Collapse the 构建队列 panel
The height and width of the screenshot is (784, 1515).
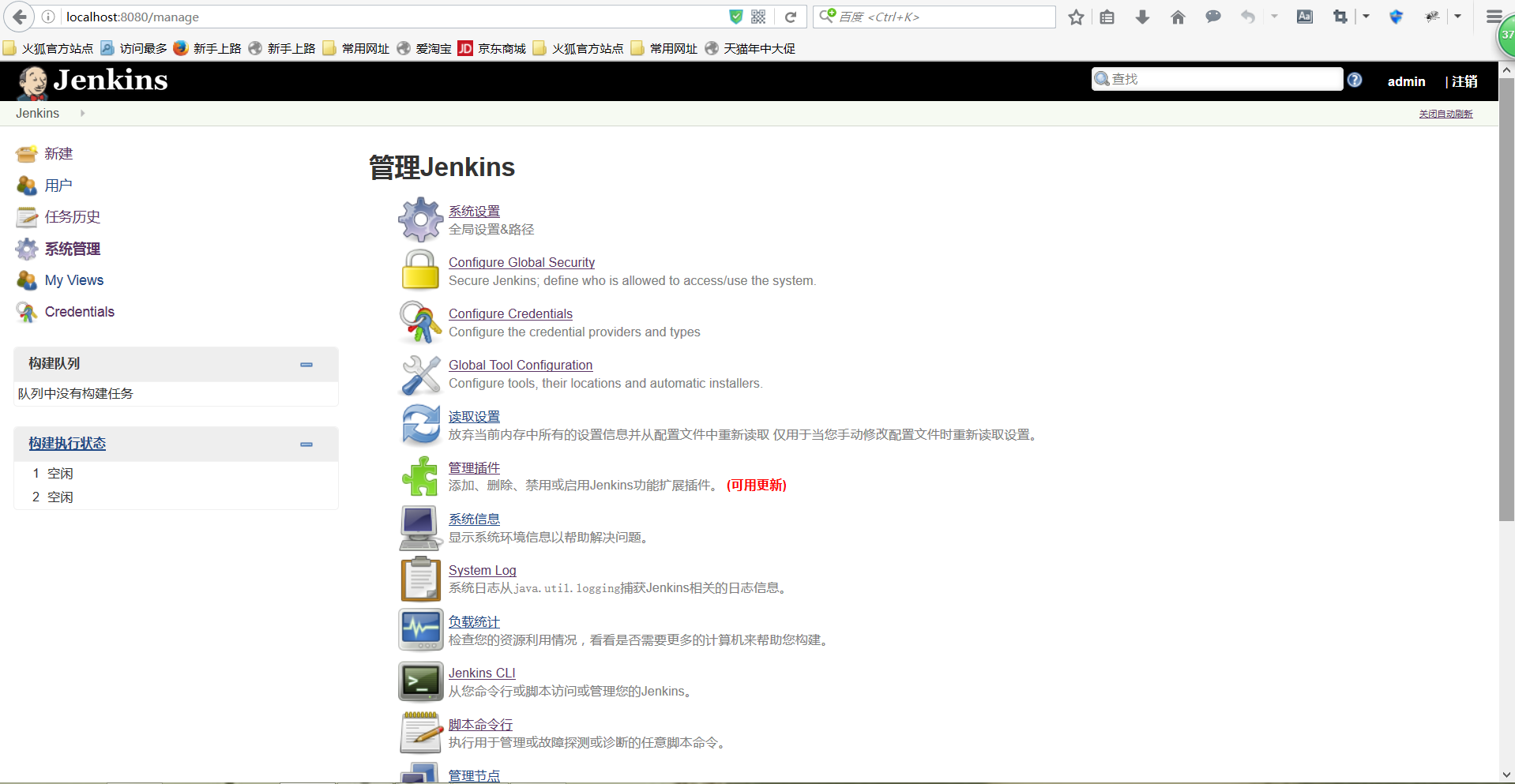(306, 365)
